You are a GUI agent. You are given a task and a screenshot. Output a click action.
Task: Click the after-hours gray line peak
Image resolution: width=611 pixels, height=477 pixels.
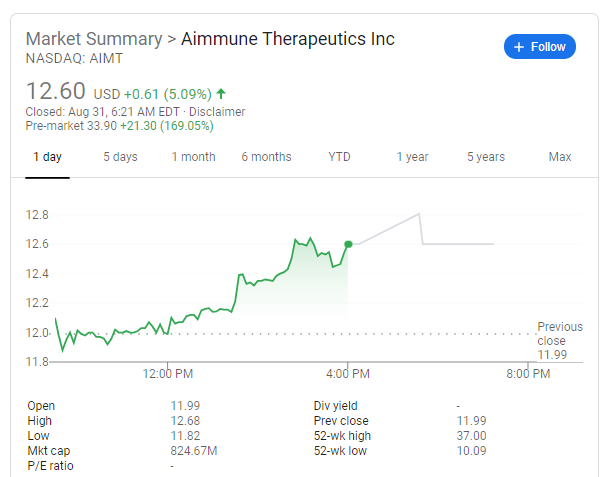[419, 214]
